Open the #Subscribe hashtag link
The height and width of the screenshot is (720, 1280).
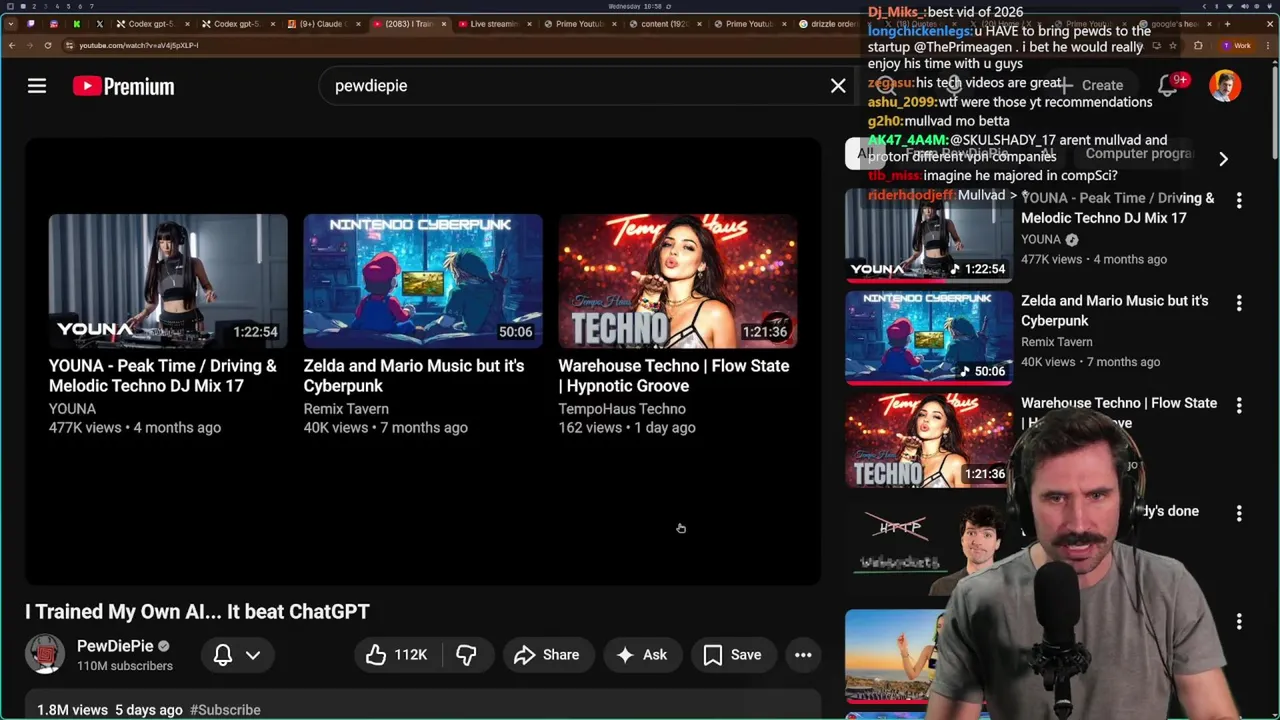[x=225, y=710]
